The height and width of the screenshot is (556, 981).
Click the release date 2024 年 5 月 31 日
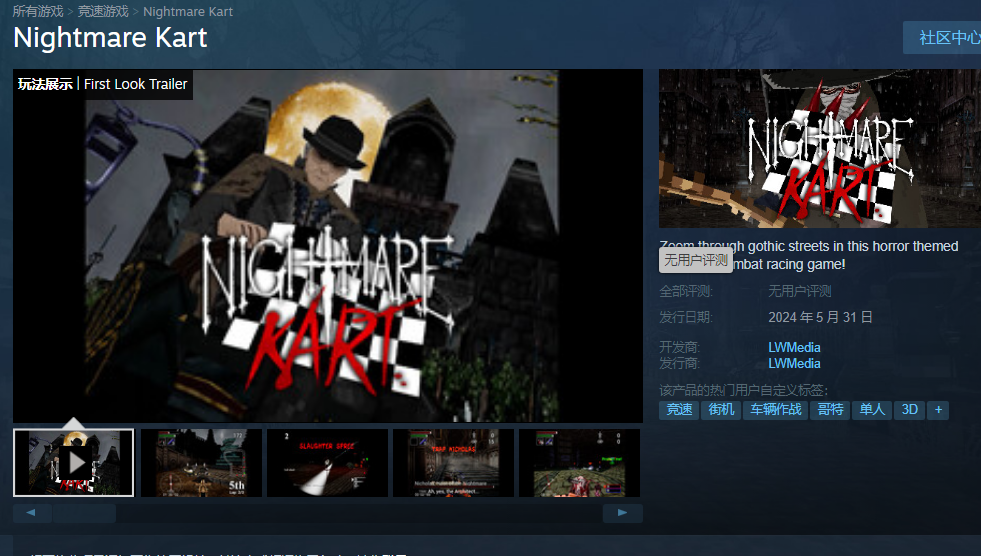coord(820,317)
